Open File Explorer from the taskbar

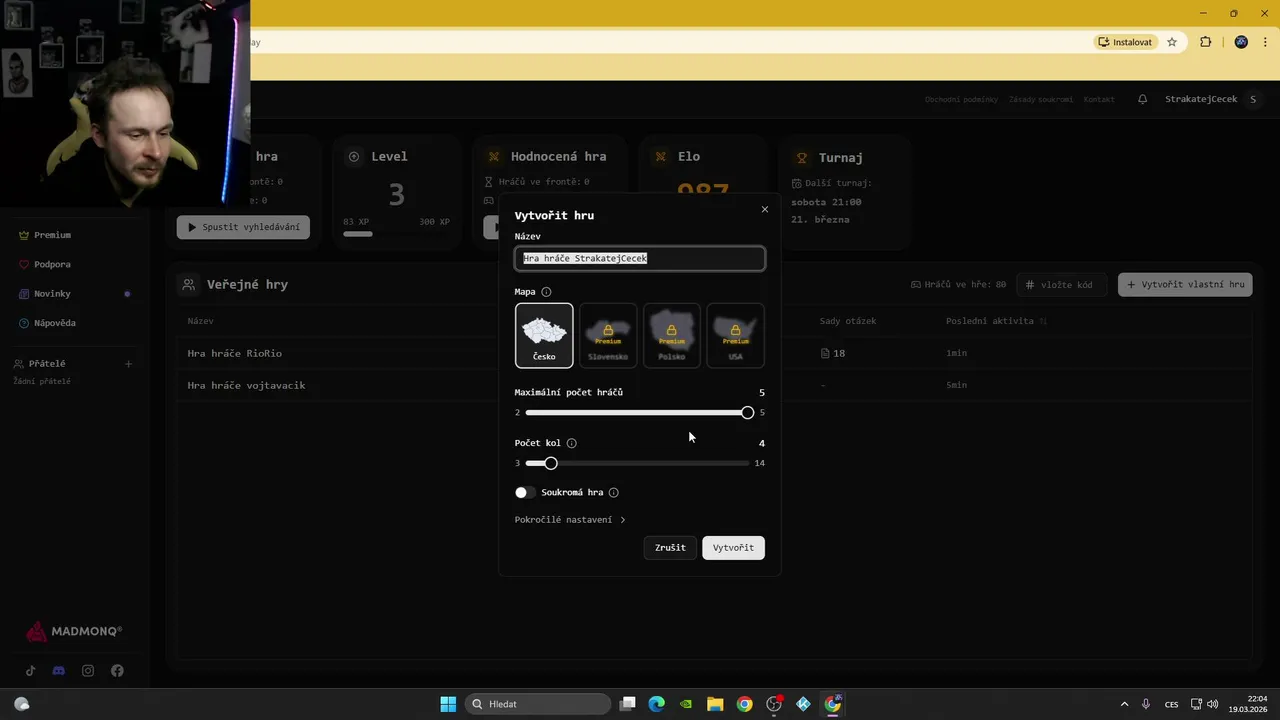[x=715, y=704]
